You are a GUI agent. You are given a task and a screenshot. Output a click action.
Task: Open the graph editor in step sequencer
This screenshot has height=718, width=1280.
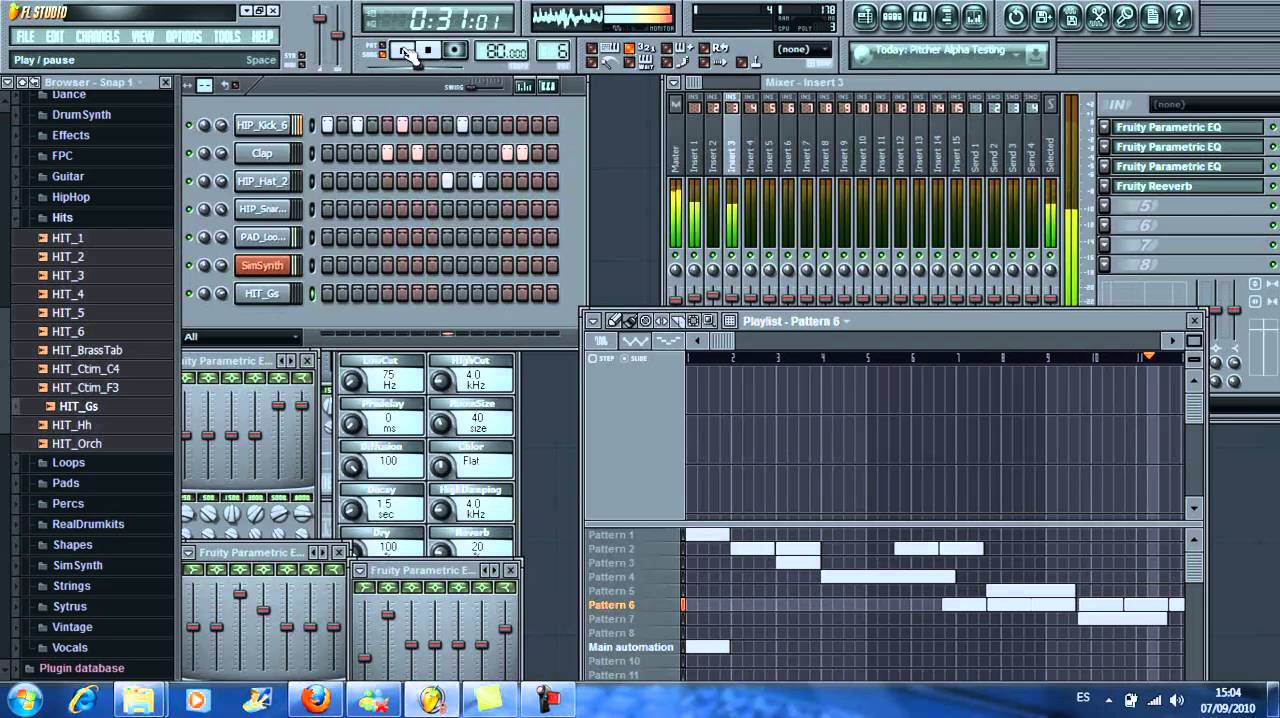(x=524, y=87)
